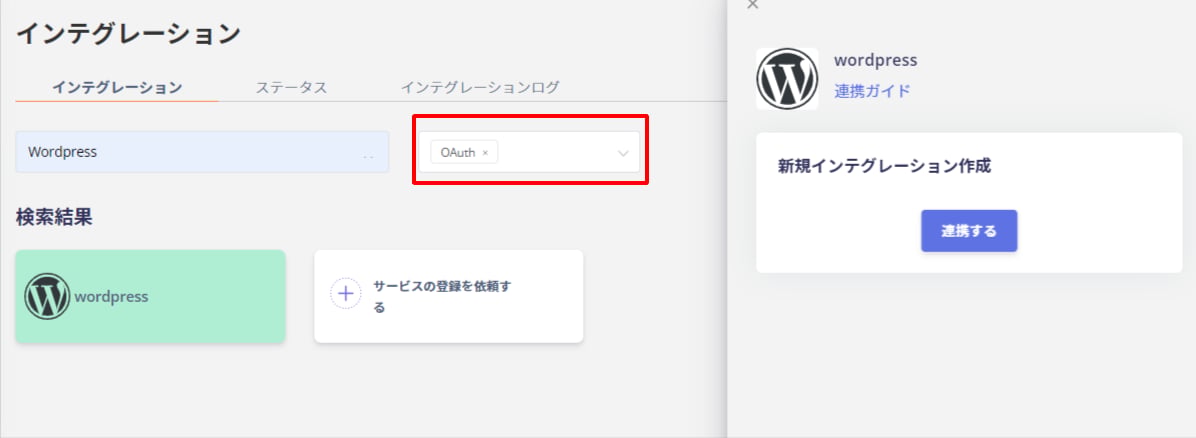
Task: Expand the authentication type dropdown chevron
Action: coord(623,153)
